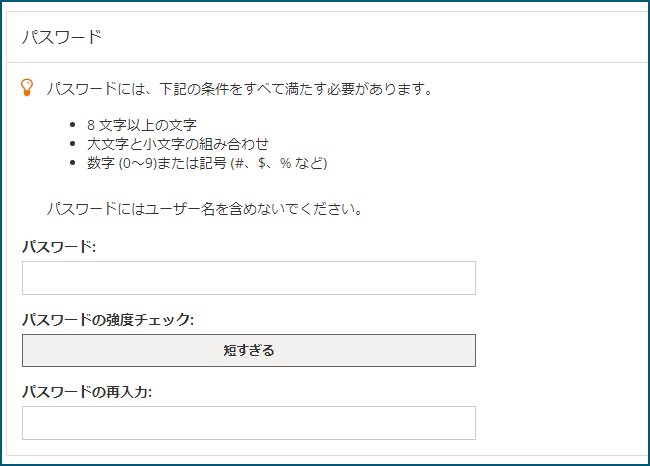Click the 大文字と小文字の組み合わせ requirement

[x=178, y=144]
